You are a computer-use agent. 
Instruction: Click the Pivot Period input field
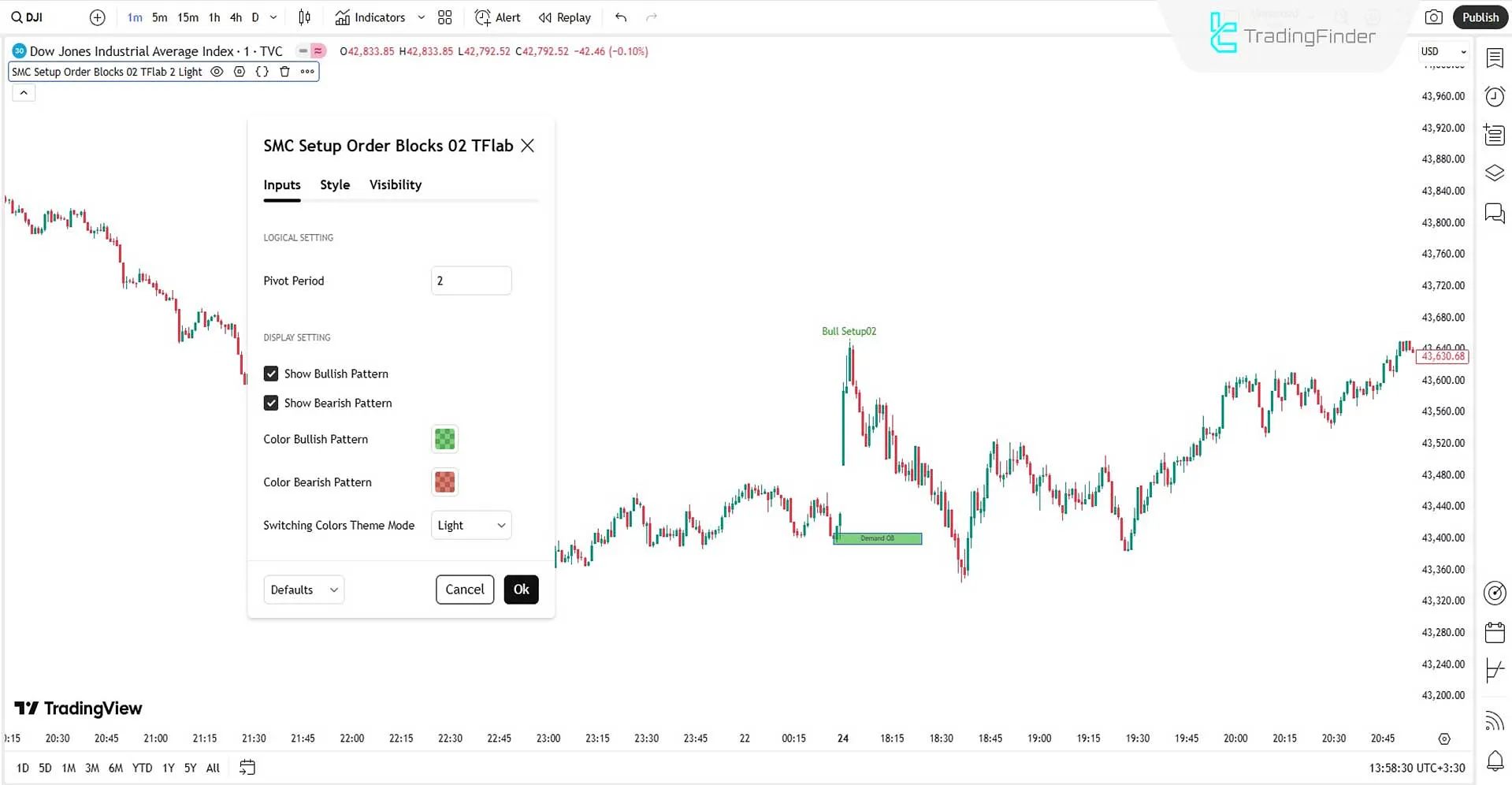pos(470,280)
